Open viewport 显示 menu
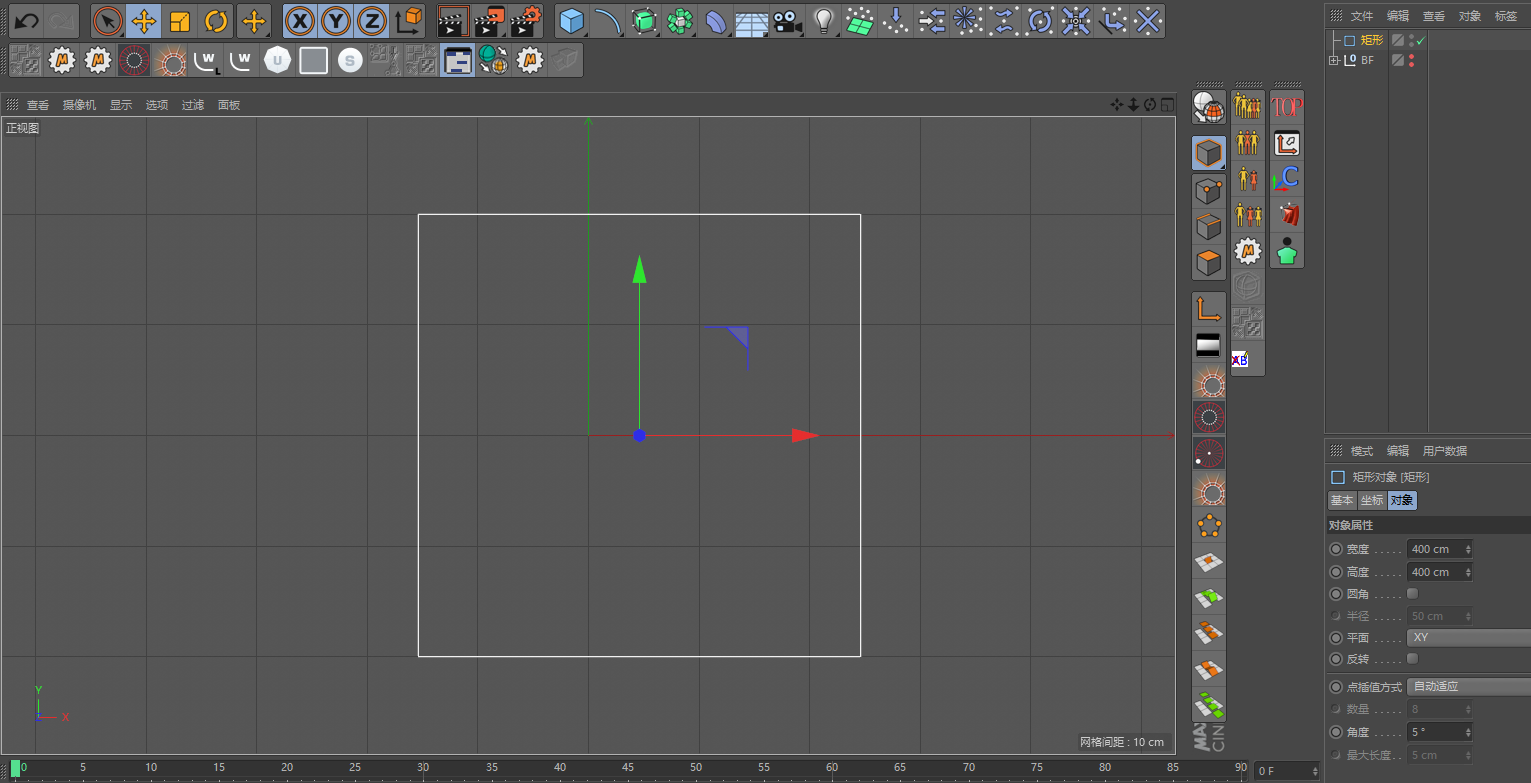 pyautogui.click(x=121, y=105)
